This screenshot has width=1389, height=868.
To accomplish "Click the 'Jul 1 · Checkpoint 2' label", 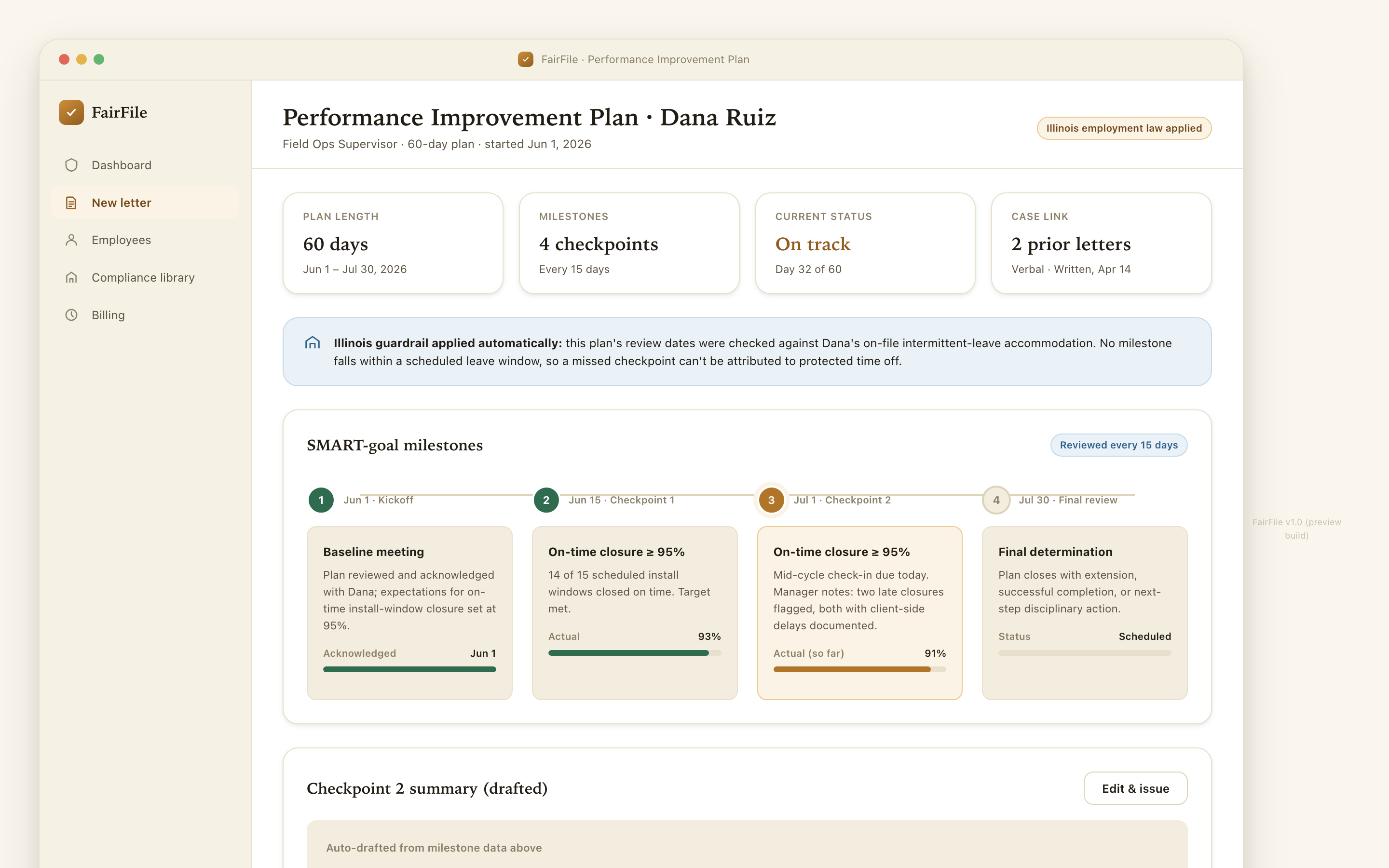I will point(842,500).
